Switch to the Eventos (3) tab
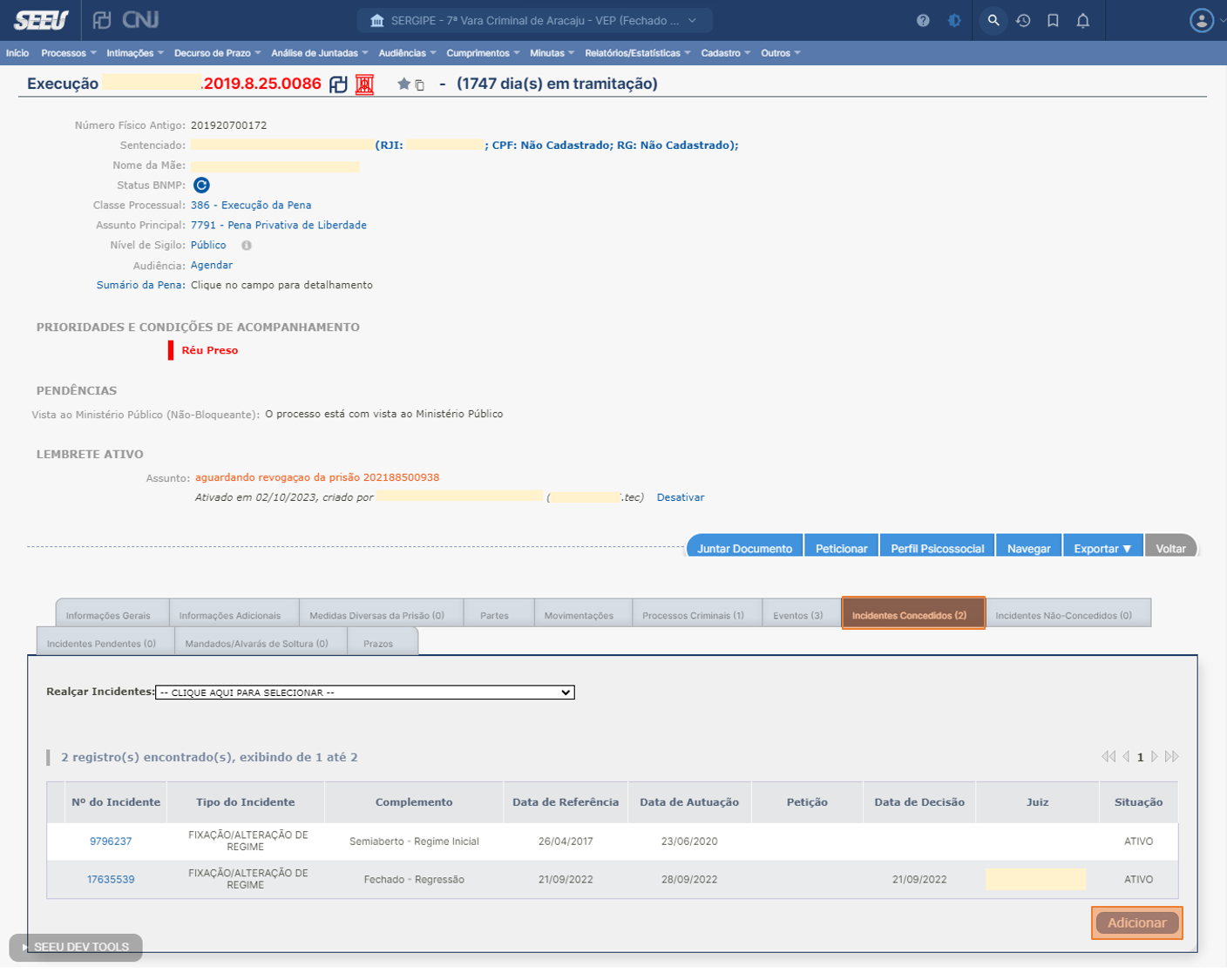This screenshot has height=980, width=1227. click(x=801, y=613)
